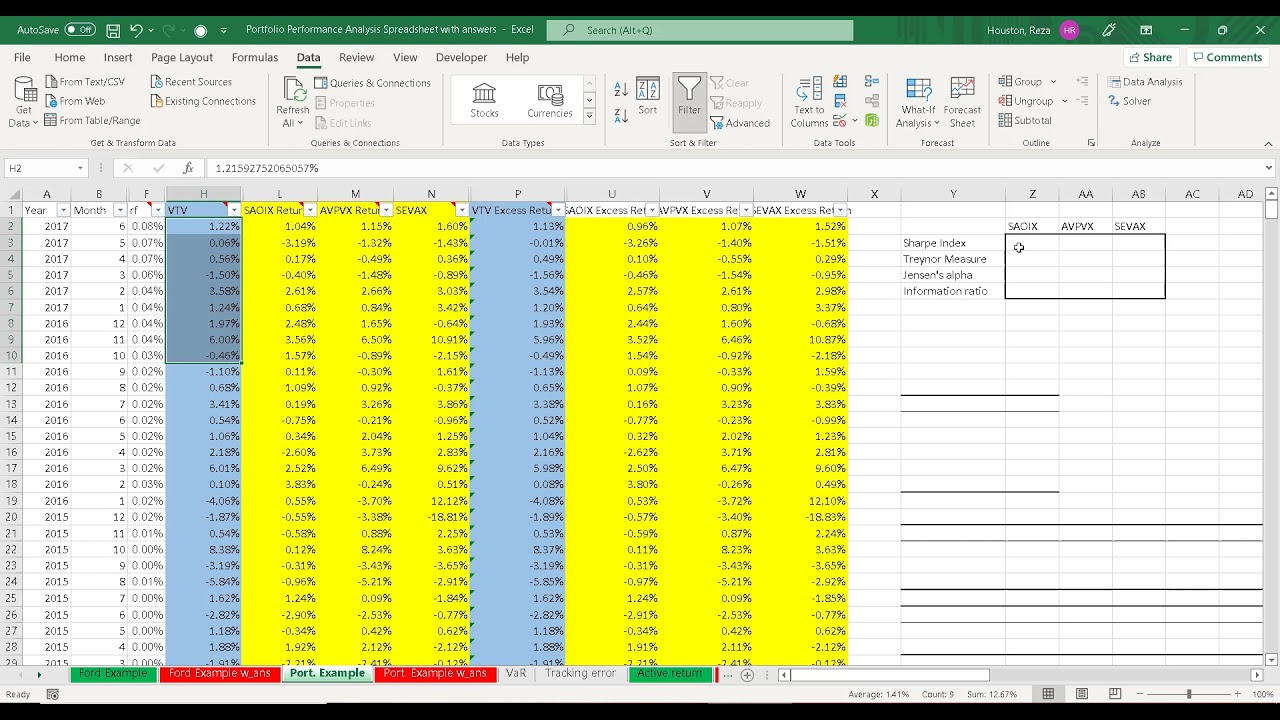Open Recent Sources
The height and width of the screenshot is (720, 1280).
(191, 82)
